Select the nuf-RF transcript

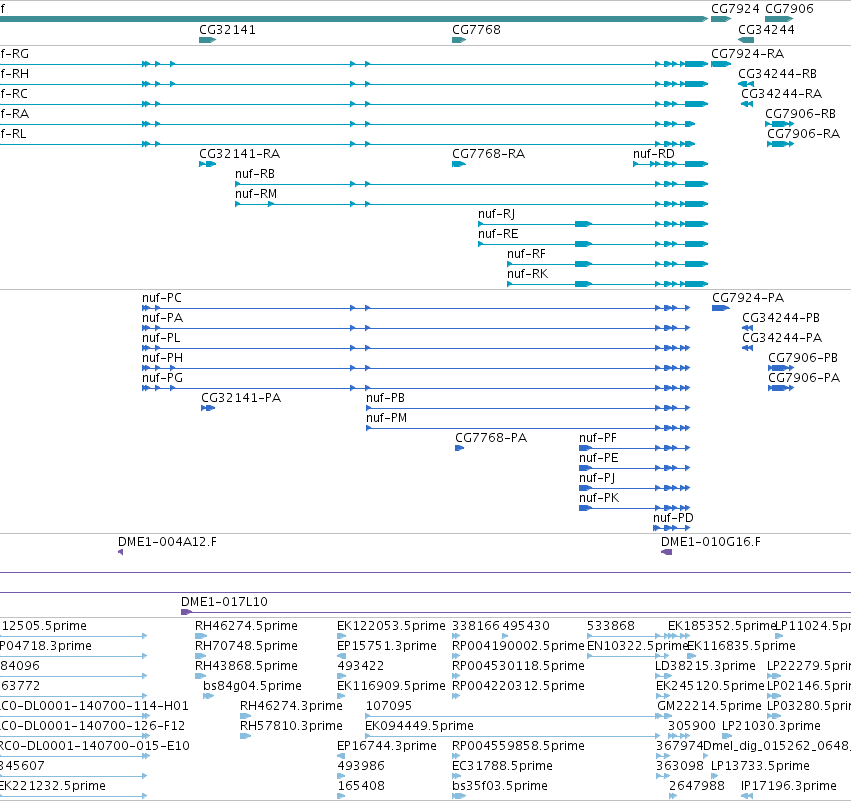[526, 255]
